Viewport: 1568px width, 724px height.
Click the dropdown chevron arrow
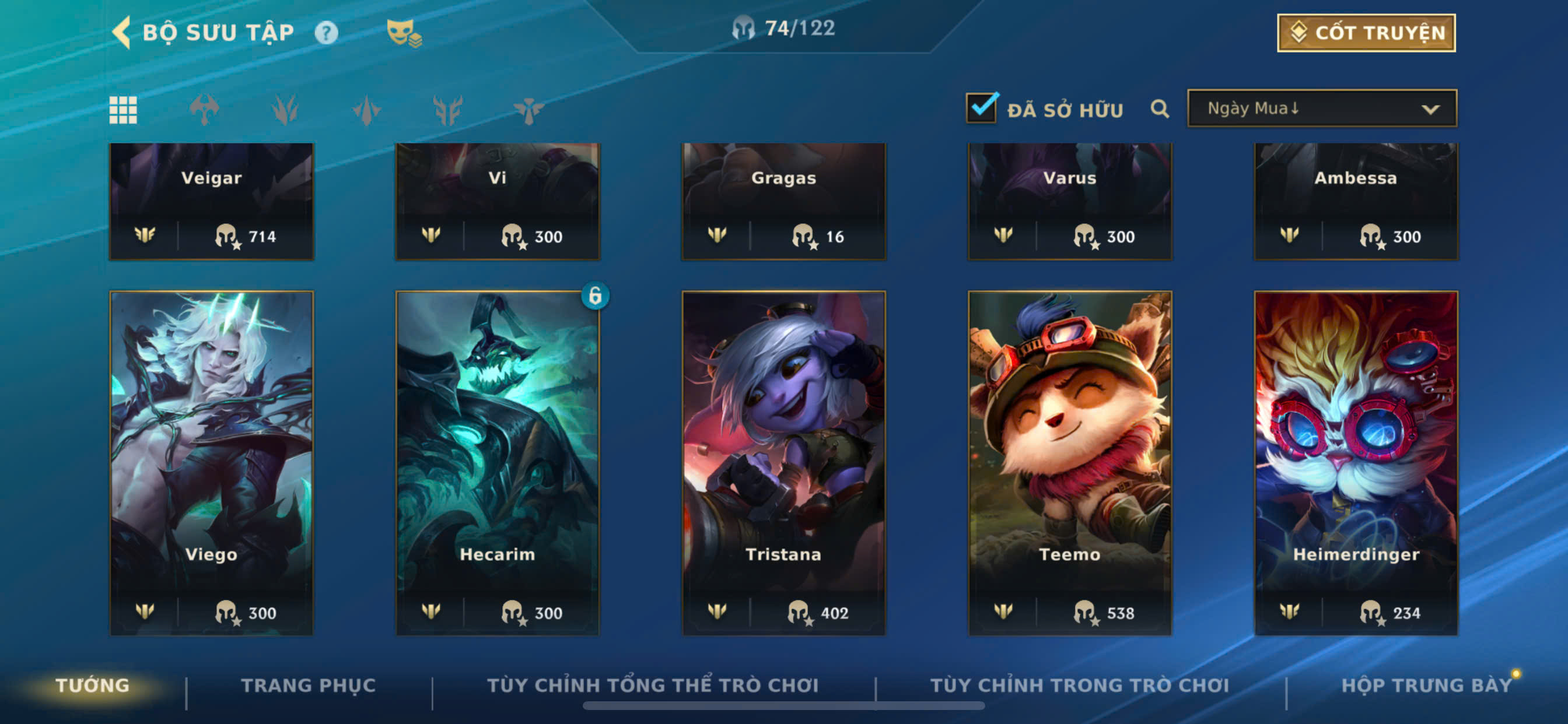click(1430, 110)
